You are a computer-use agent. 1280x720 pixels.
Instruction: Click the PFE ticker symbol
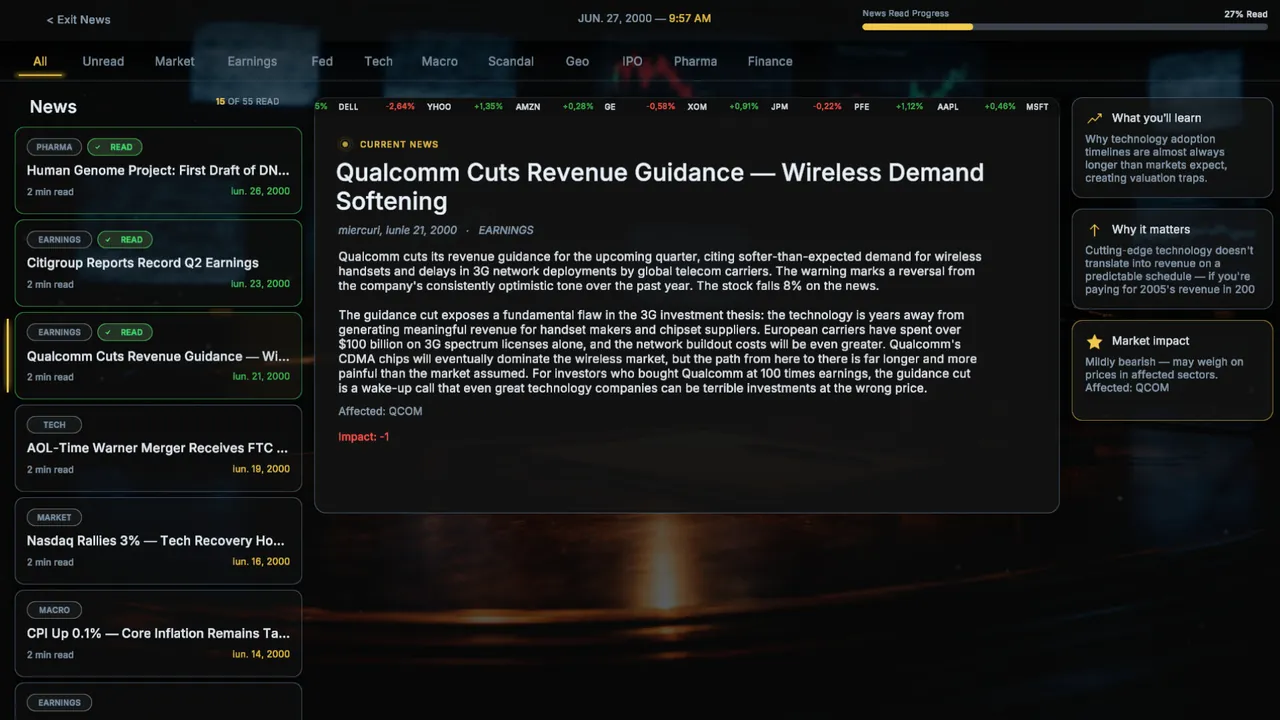(x=862, y=106)
